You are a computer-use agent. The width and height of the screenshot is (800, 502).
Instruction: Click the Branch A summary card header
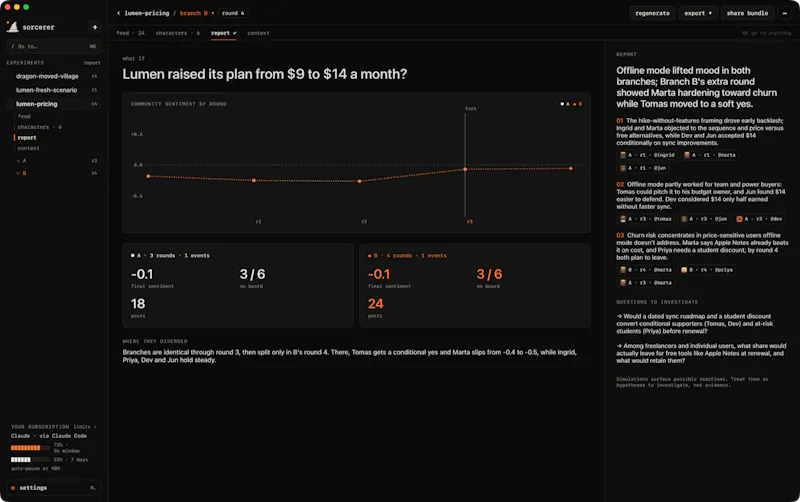(x=170, y=256)
